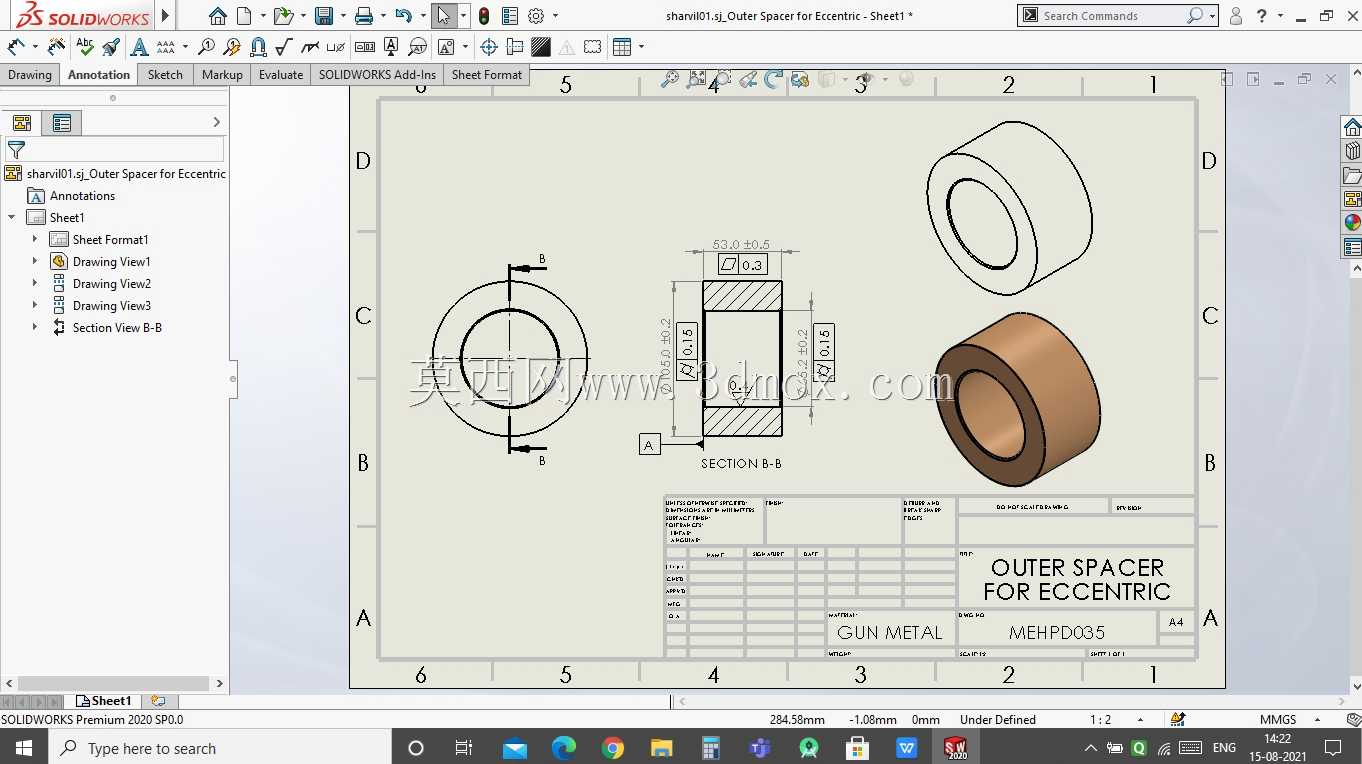The image size is (1362, 764).
Task: Open the Appearances task pane tab
Action: [1352, 222]
